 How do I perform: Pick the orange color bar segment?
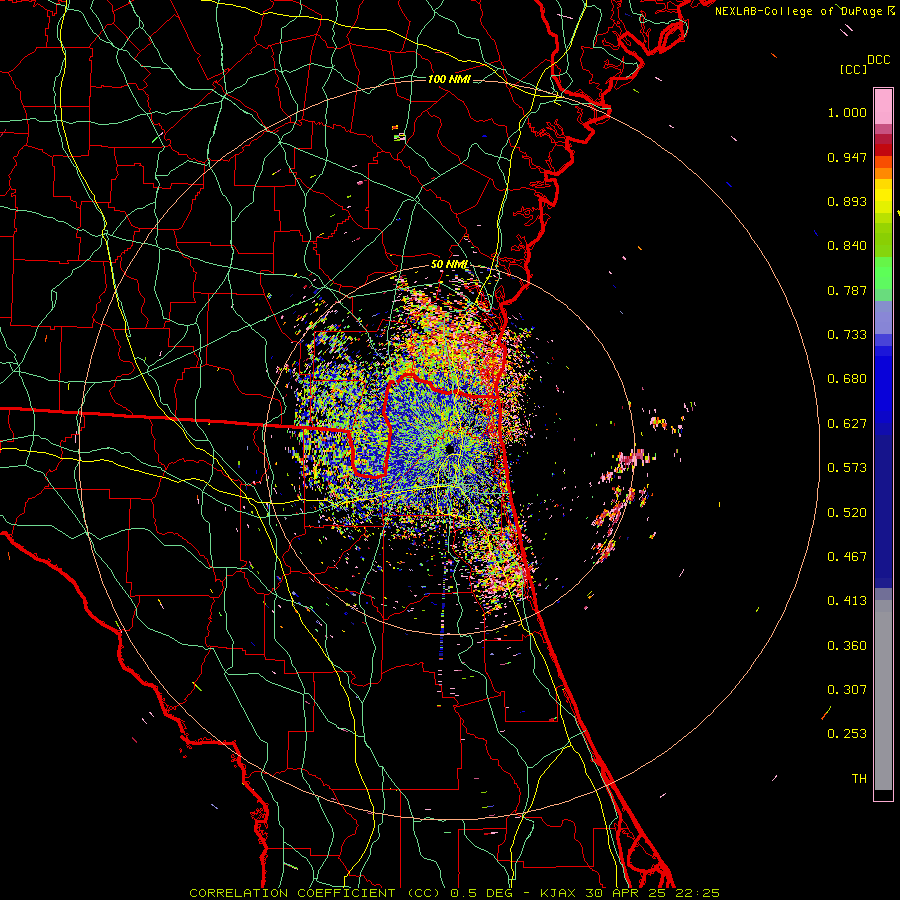click(x=883, y=173)
